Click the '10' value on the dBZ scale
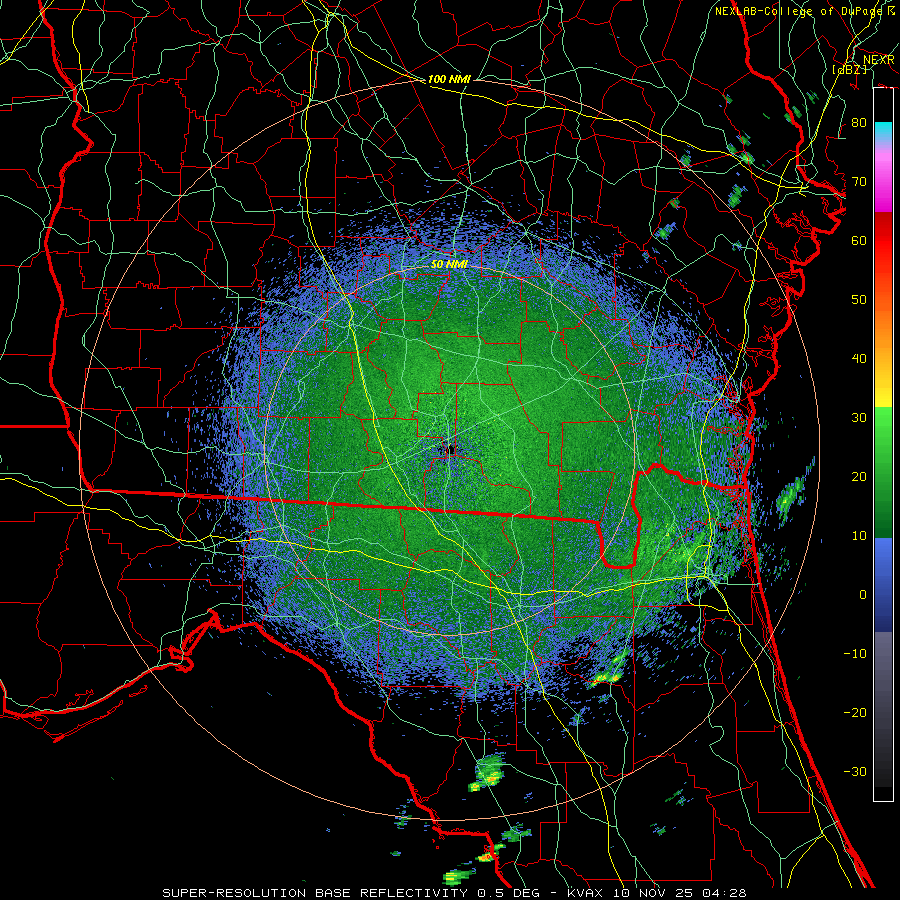Screen dimensions: 900x900 [x=859, y=536]
